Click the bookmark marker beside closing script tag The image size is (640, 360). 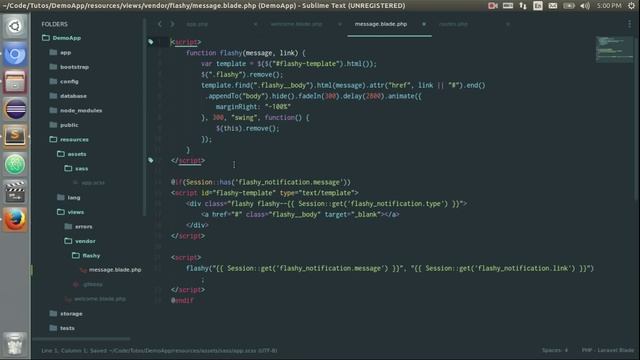(151, 160)
